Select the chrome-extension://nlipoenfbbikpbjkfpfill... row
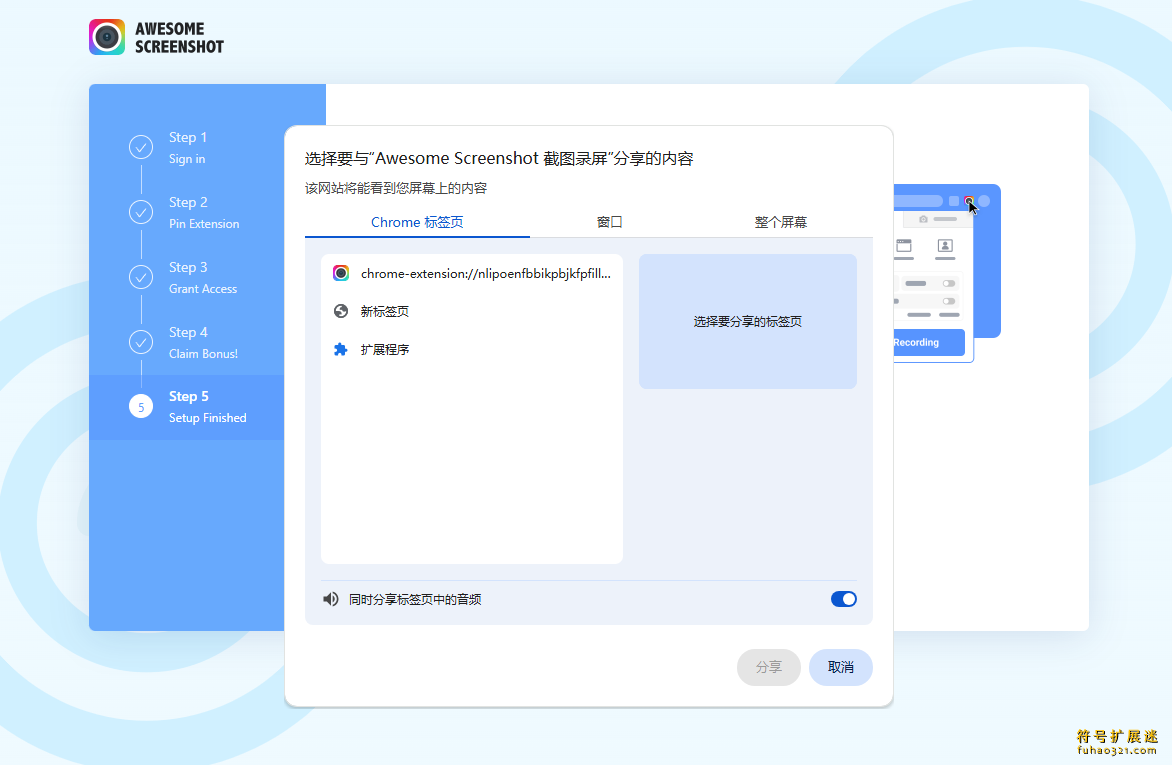The height and width of the screenshot is (765, 1172). (472, 274)
